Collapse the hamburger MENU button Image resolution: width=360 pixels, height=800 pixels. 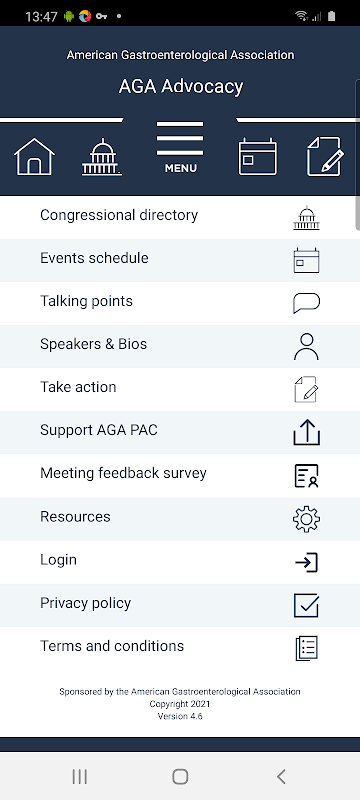tap(180, 147)
